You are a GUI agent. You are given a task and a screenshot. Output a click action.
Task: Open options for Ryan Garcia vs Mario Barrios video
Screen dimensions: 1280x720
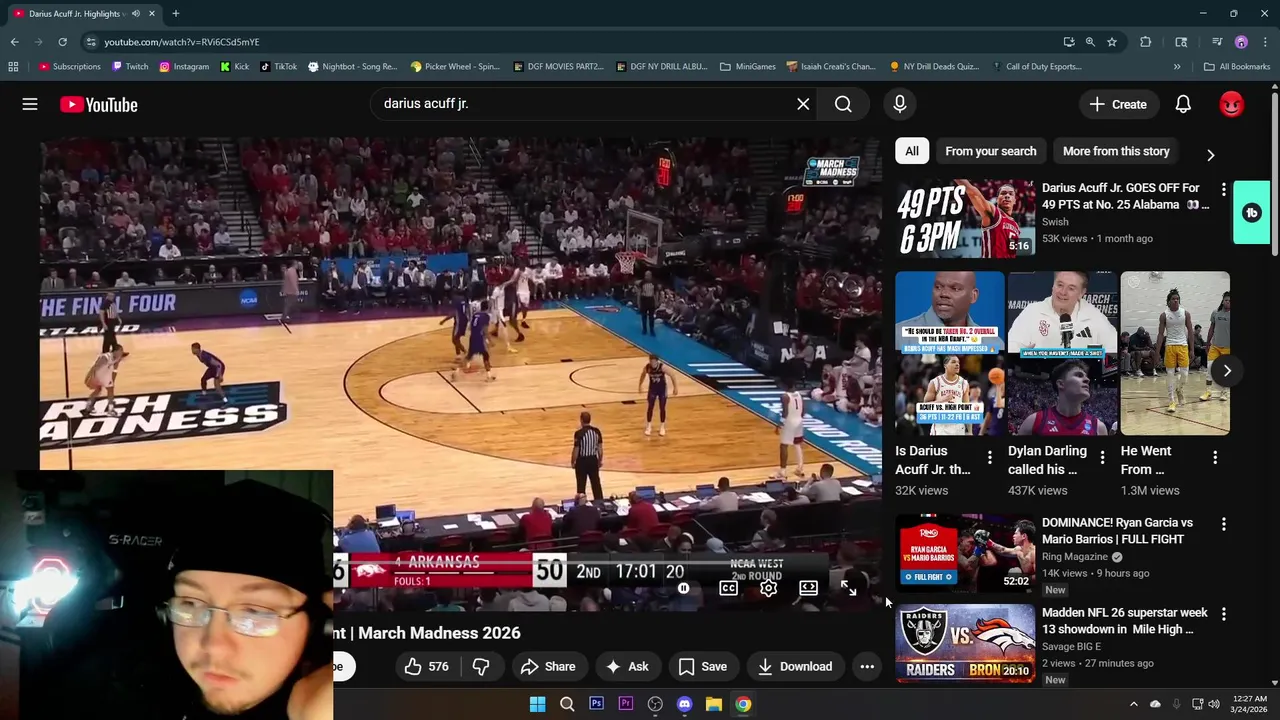click(1223, 524)
